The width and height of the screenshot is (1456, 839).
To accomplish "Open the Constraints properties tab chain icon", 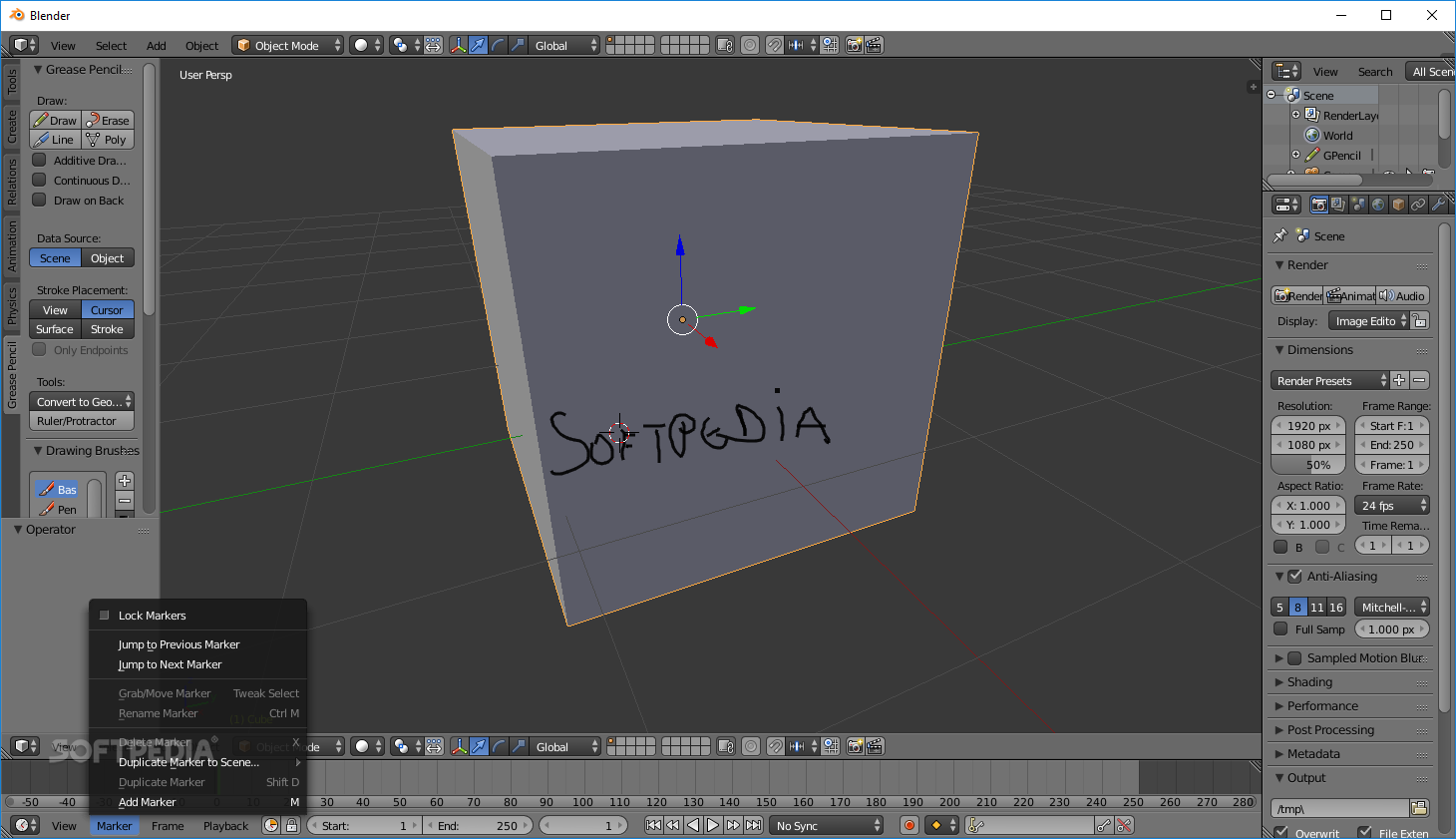I will [x=1418, y=205].
